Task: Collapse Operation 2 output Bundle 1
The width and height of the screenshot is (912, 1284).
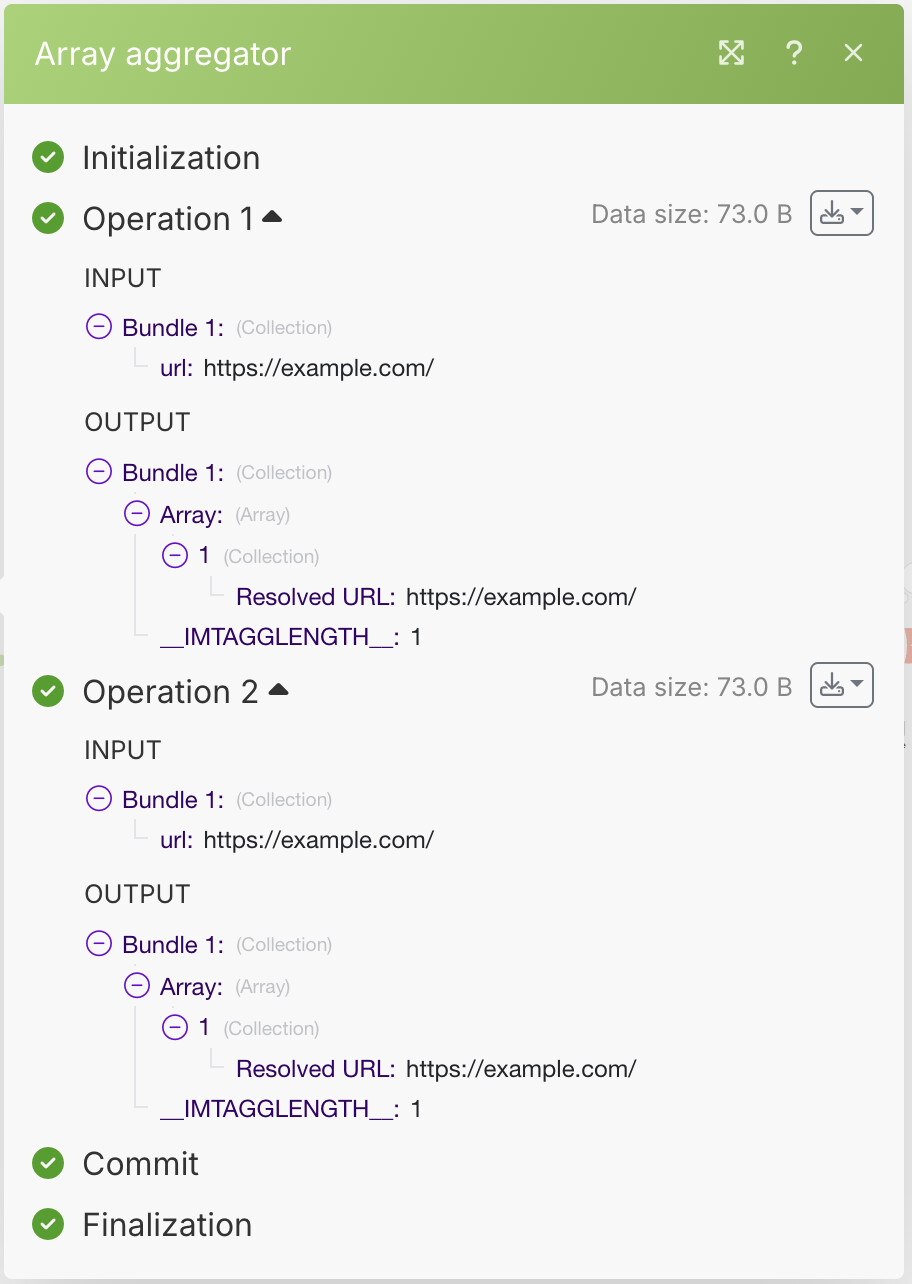Action: pyautogui.click(x=99, y=944)
